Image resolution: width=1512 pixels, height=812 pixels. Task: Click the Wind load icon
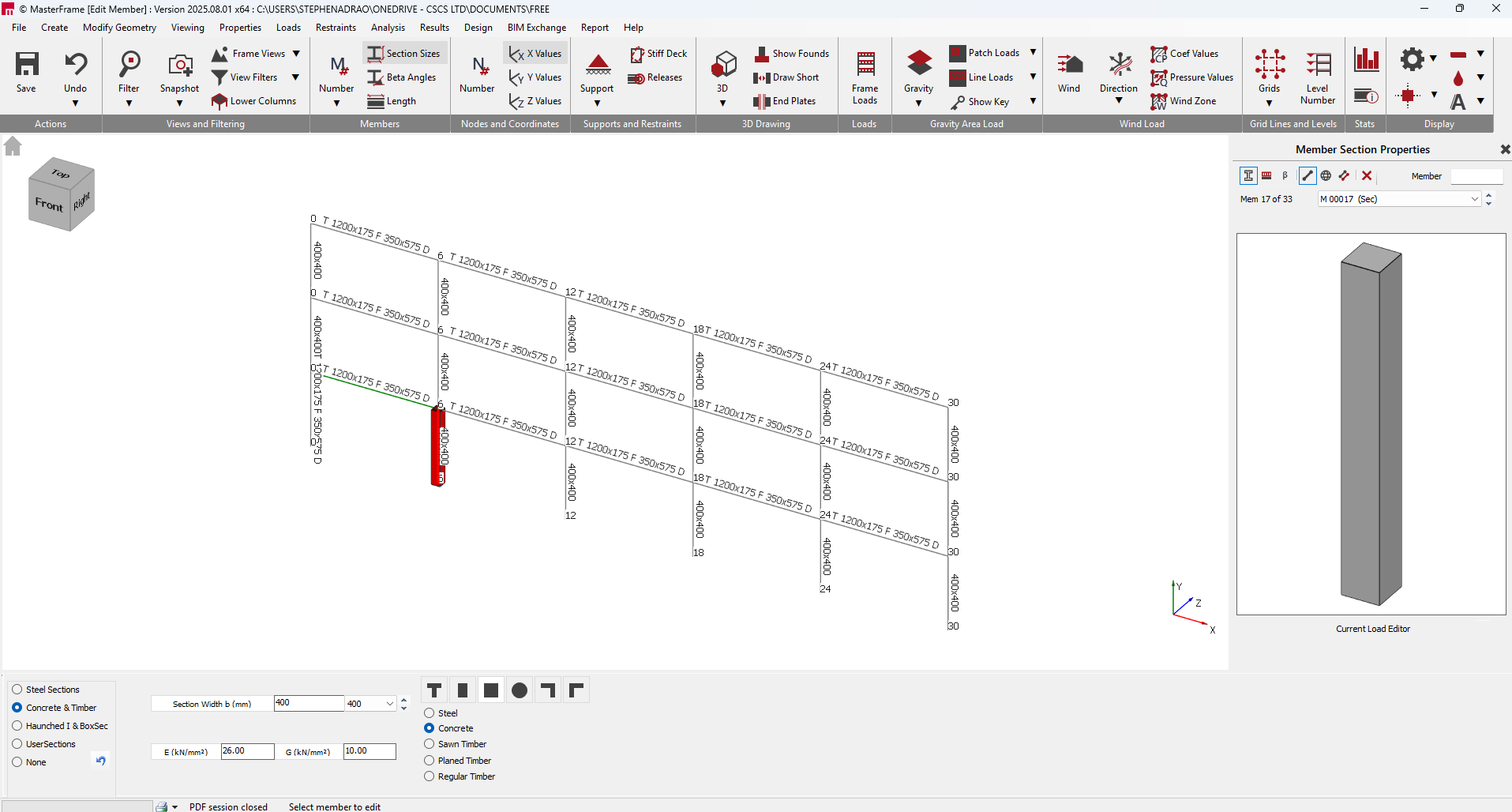pos(1069,65)
